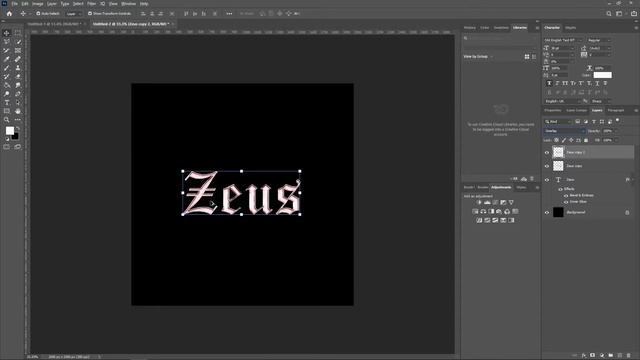The height and width of the screenshot is (360, 640).
Task: Select the Lasso tool
Action: click(7, 42)
